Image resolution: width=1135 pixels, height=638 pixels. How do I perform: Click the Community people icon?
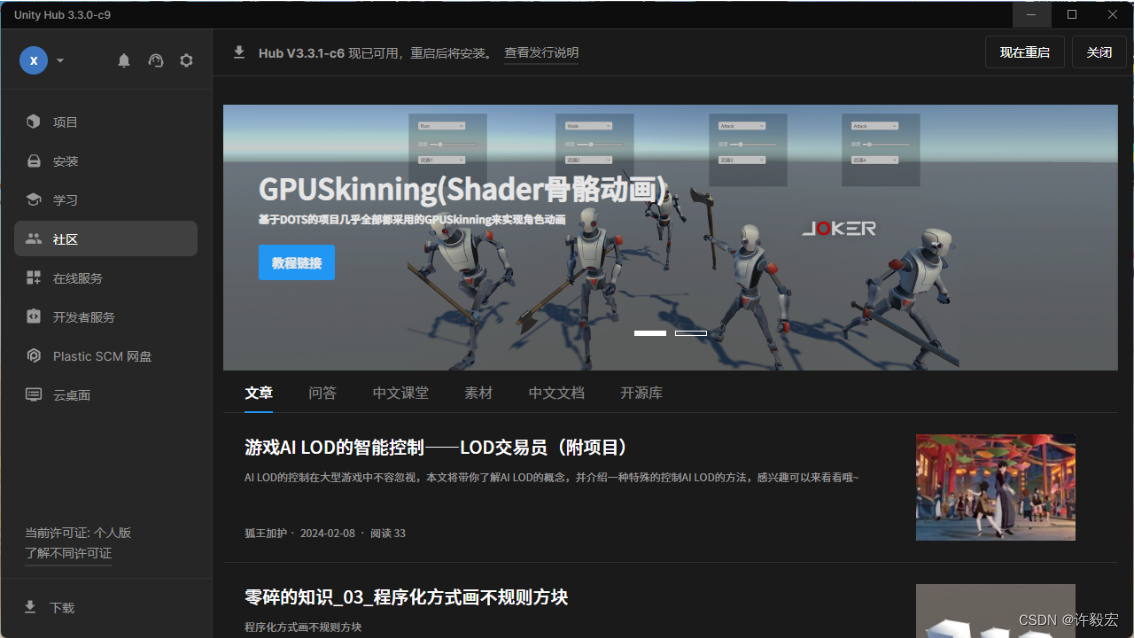(33, 238)
